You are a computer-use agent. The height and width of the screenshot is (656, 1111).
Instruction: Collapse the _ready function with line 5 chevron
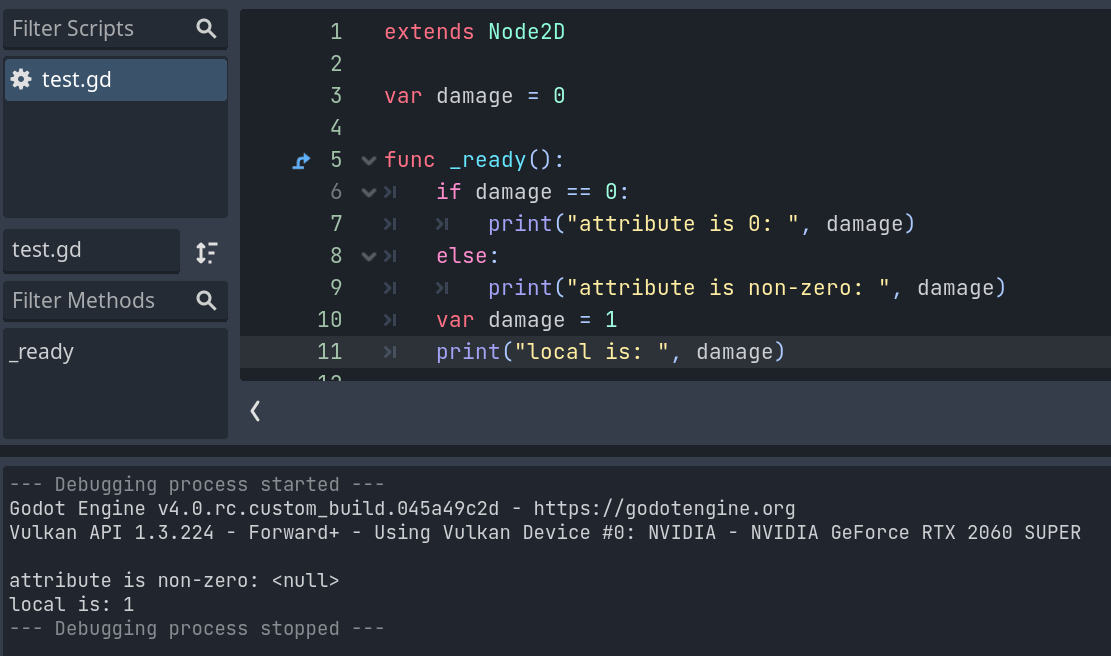[x=368, y=159]
